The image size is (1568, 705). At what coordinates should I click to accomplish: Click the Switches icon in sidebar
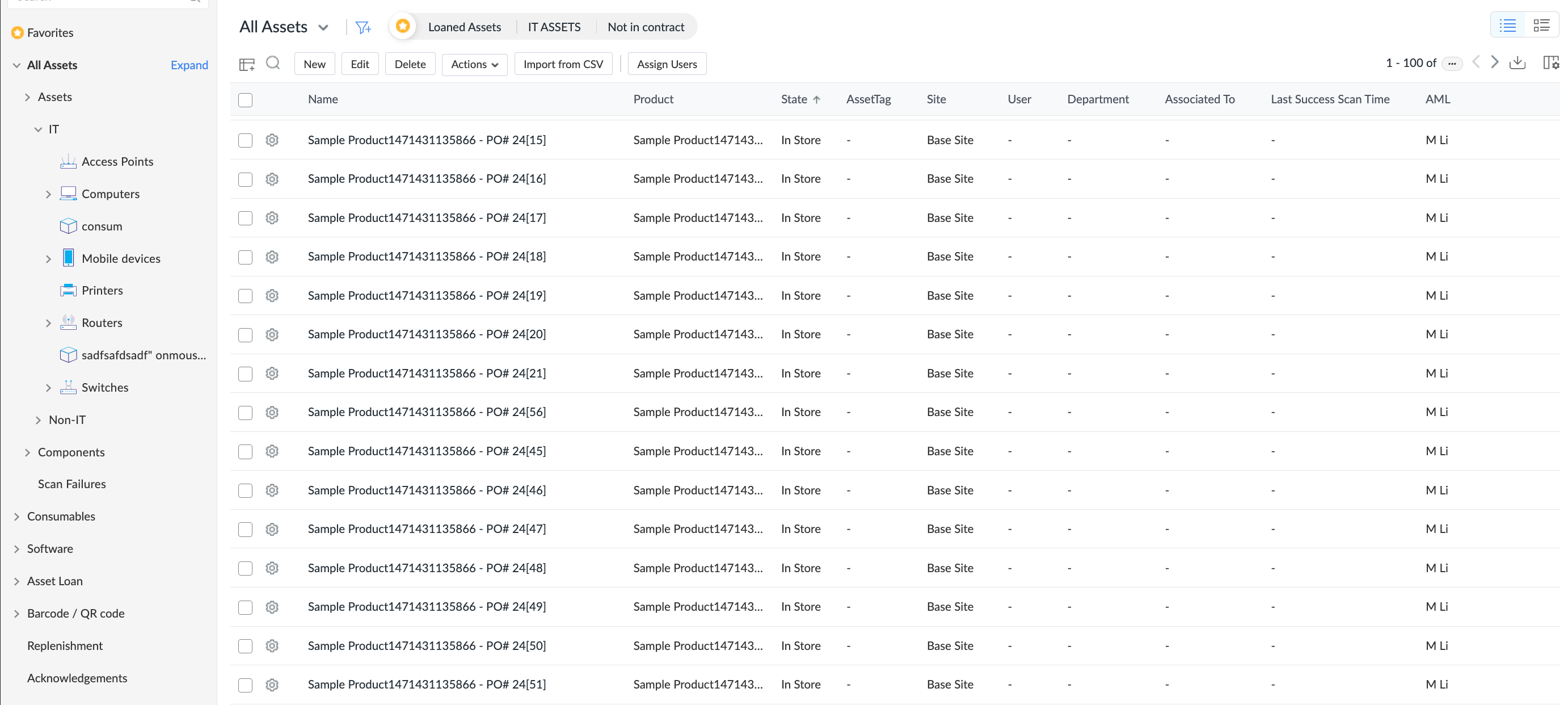click(68, 387)
